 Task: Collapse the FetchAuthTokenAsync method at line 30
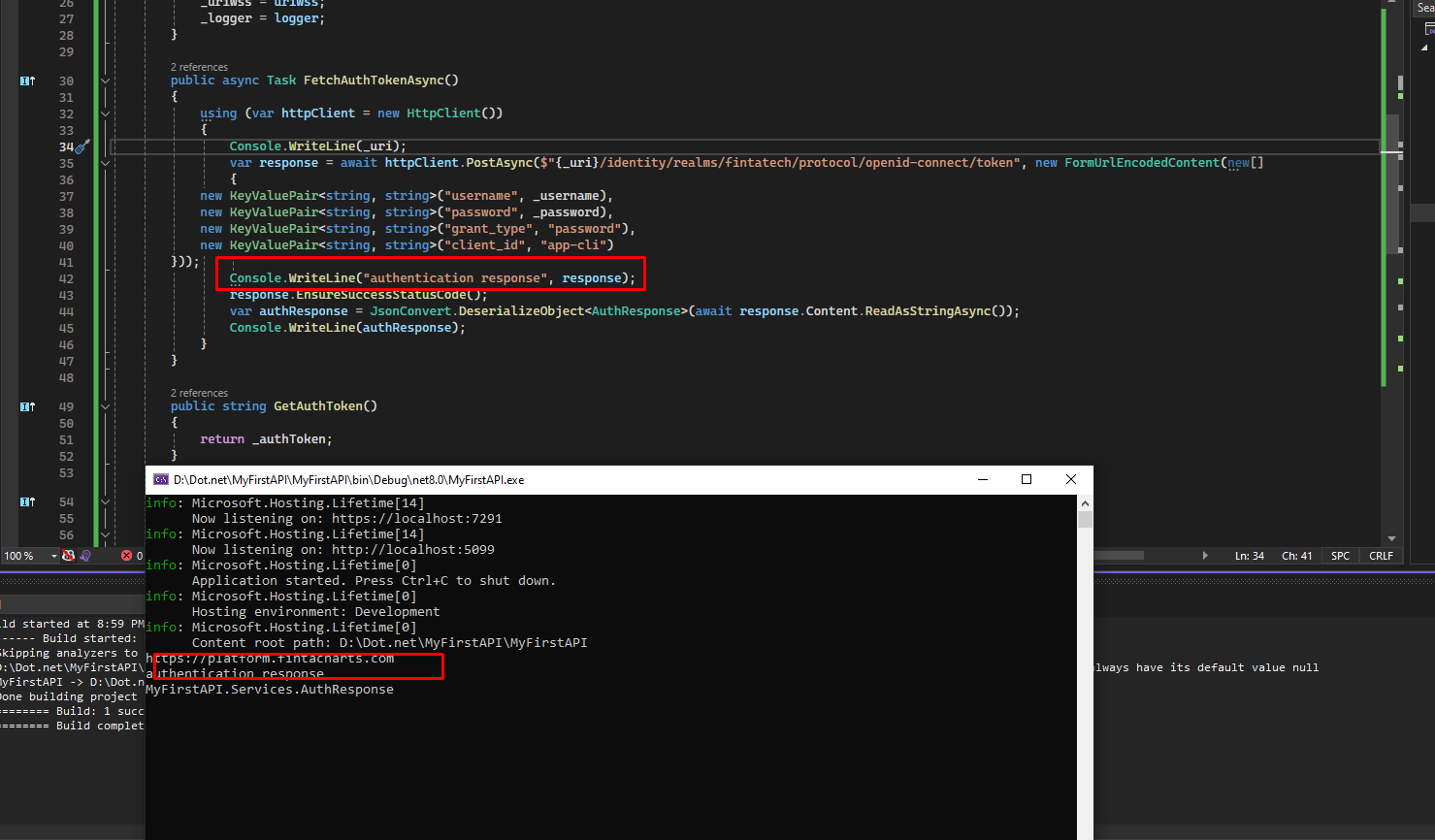pyautogui.click(x=105, y=81)
